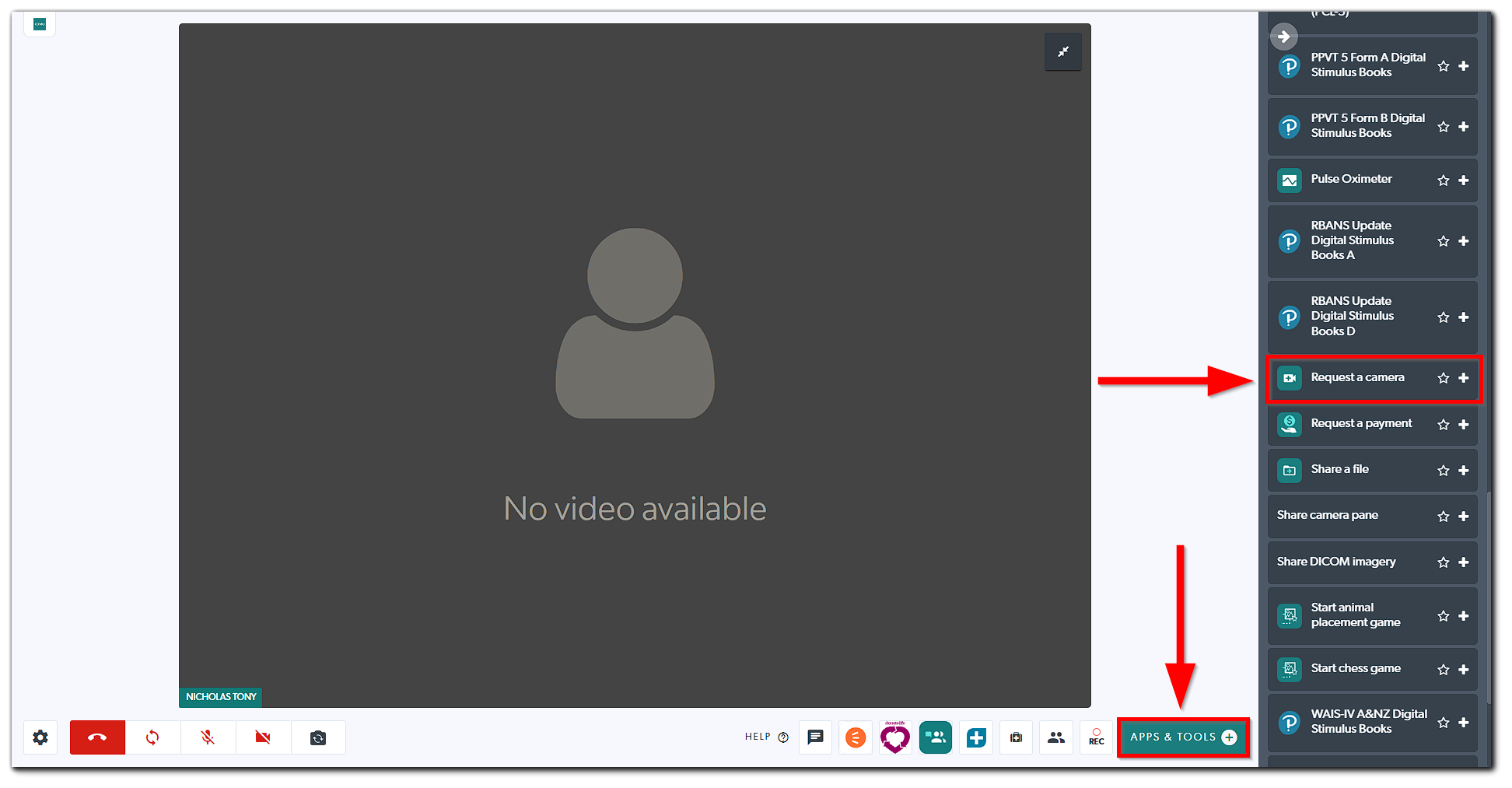
Task: Open the participants people icon
Action: (1056, 737)
